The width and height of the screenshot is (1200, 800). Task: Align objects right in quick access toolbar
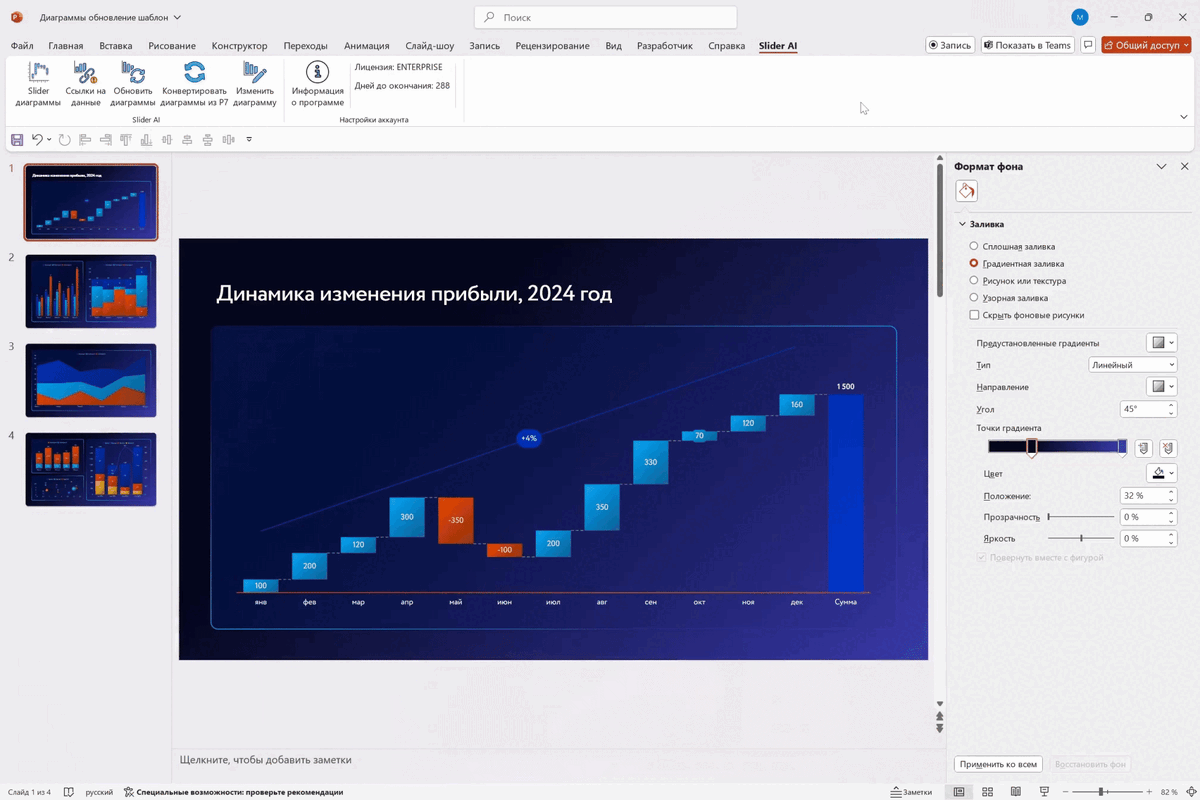[105, 140]
